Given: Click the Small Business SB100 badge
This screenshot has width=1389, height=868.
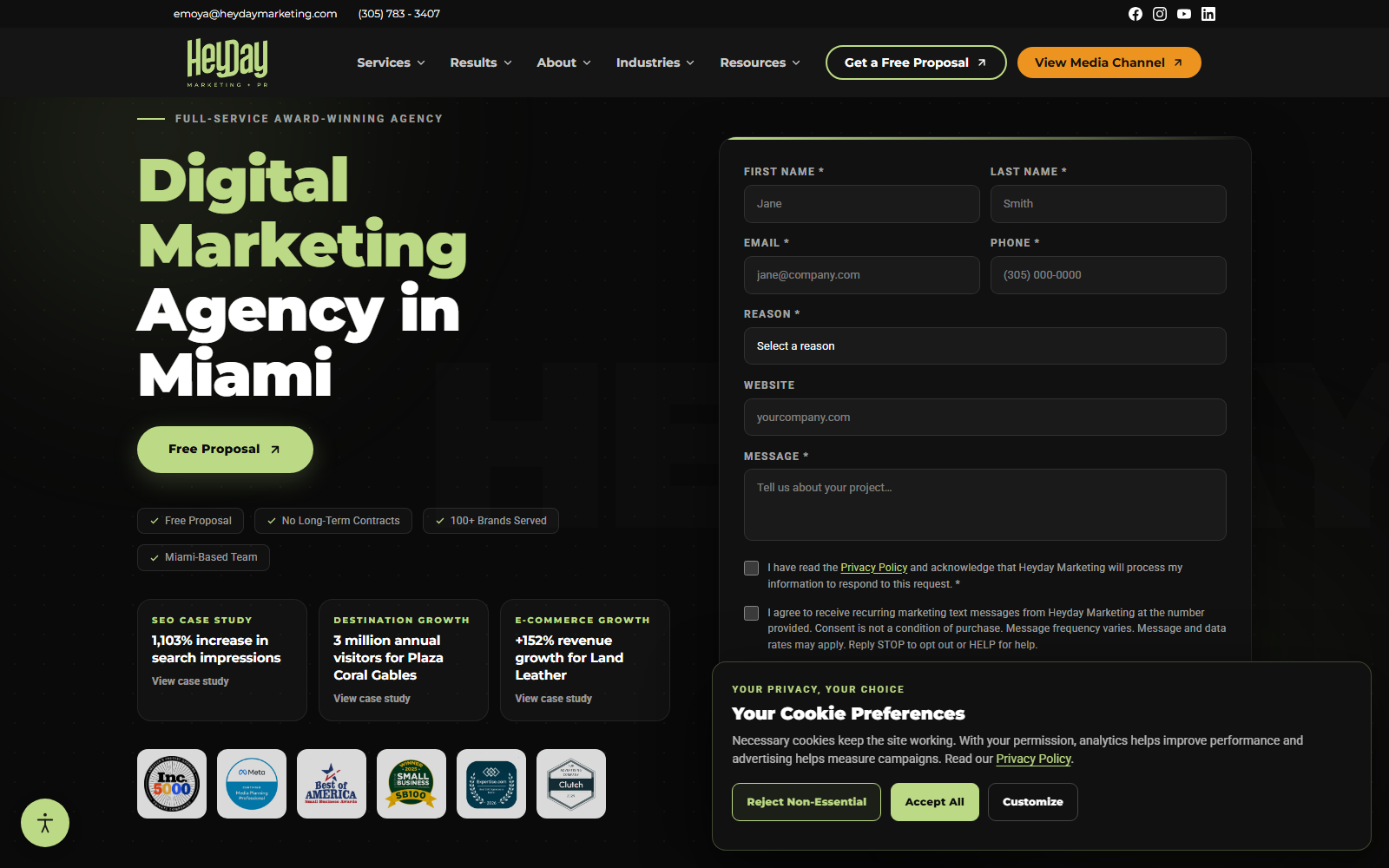Looking at the screenshot, I should click(411, 784).
